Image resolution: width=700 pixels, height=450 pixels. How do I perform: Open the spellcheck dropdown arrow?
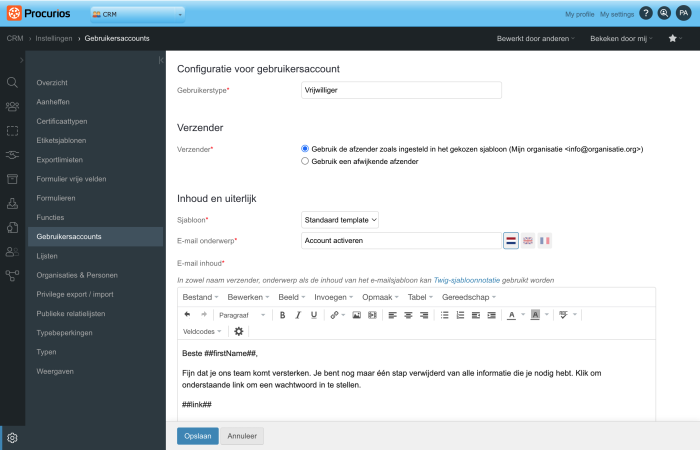point(575,315)
